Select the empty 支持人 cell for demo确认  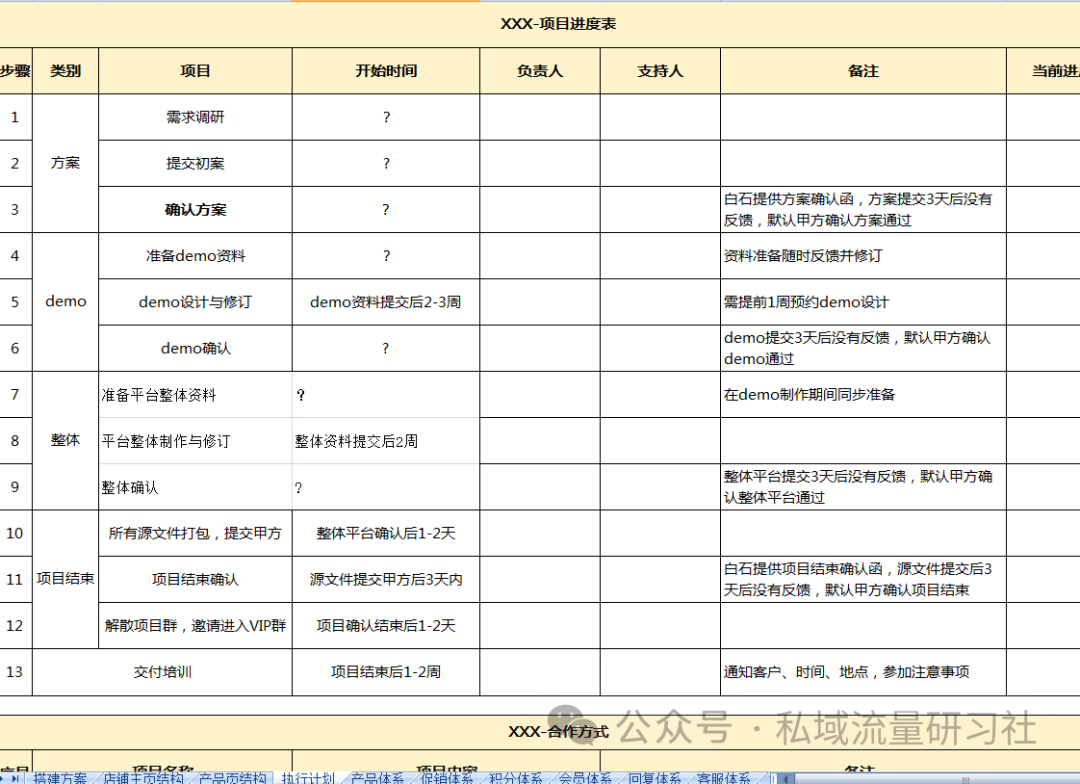(661, 349)
